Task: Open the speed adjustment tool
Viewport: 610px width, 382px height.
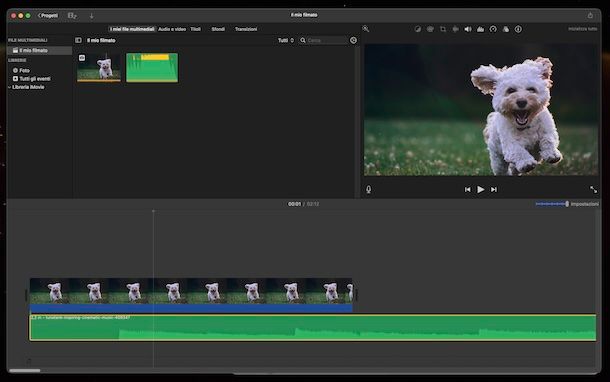Action: (x=493, y=29)
